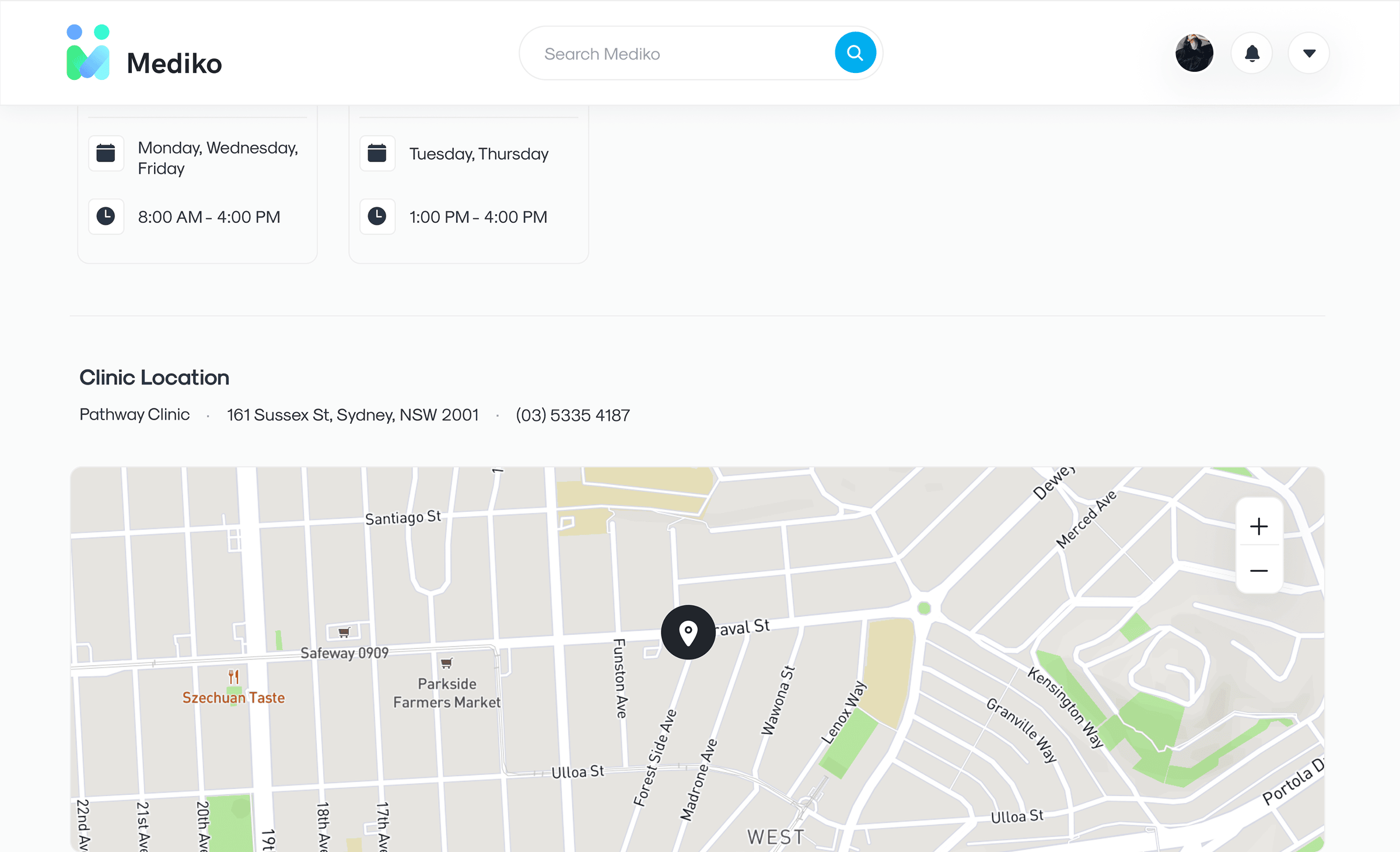Click clock icon beside 1:00 PM - 4:00 PM
Viewport: 1400px width, 852px height.
click(377, 217)
